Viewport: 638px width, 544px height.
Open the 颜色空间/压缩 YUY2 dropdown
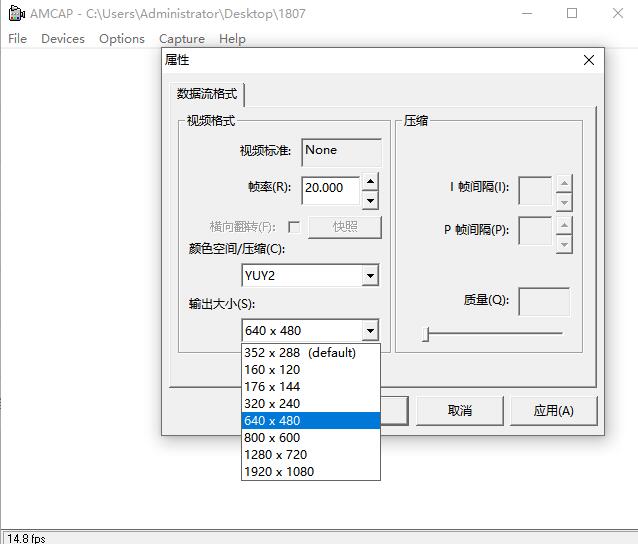tap(370, 275)
